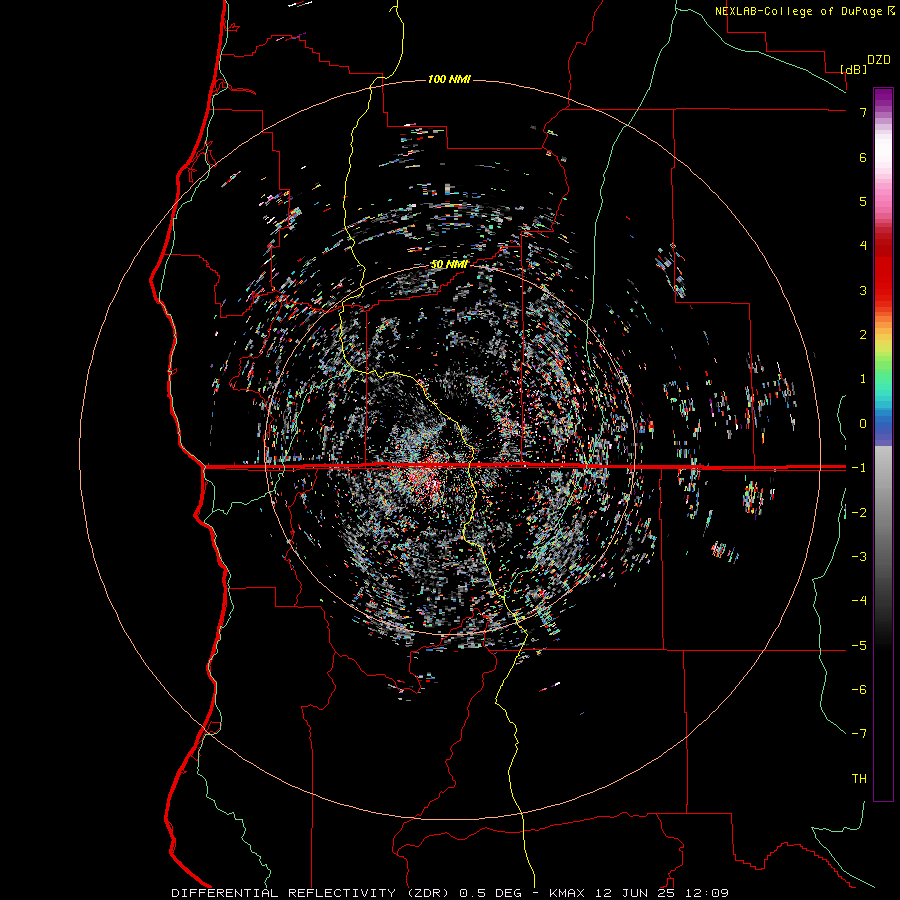This screenshot has width=900, height=900.
Task: Click the 2 dB color scale label
Action: pos(863,335)
